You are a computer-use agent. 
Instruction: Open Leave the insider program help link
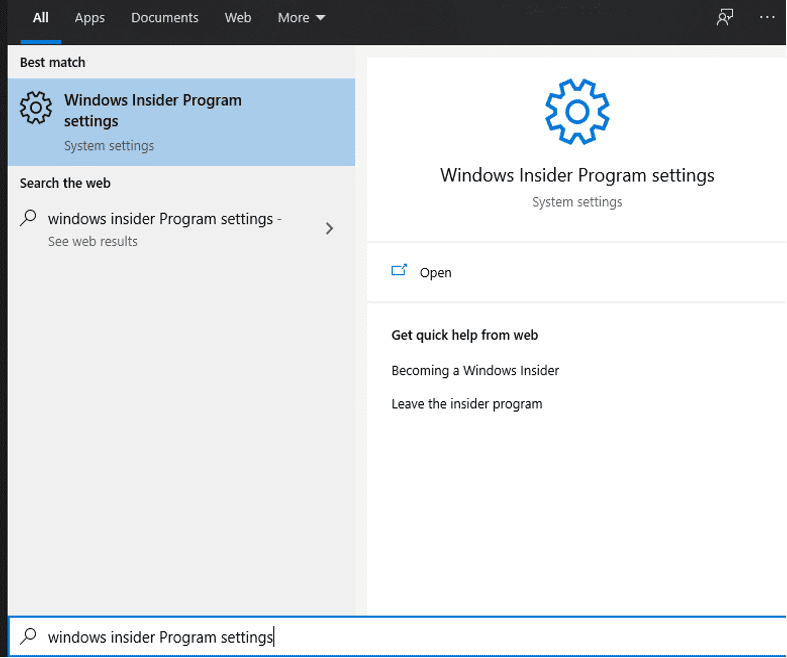467,404
